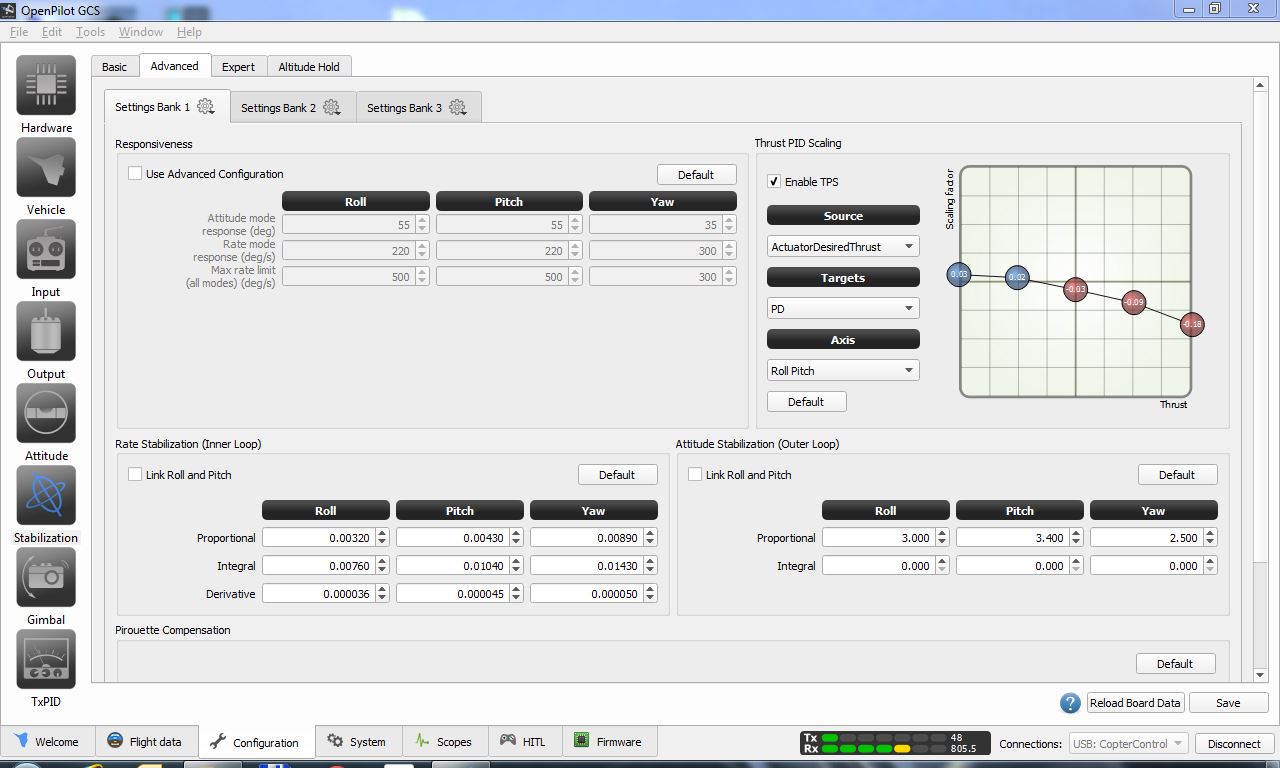Click the vertical scrollbar of settings panel

pos(1260,380)
